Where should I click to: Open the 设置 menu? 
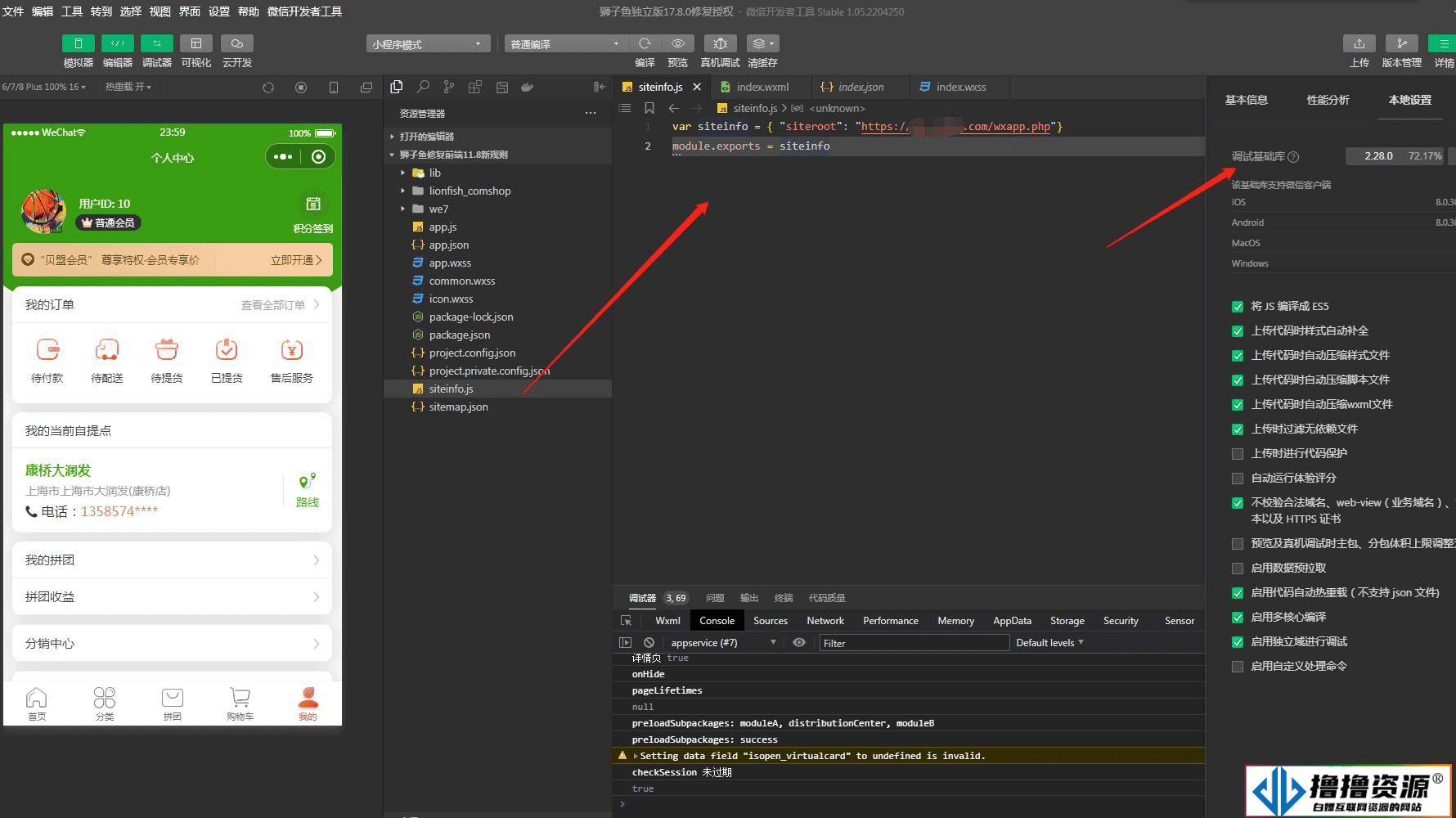(219, 11)
